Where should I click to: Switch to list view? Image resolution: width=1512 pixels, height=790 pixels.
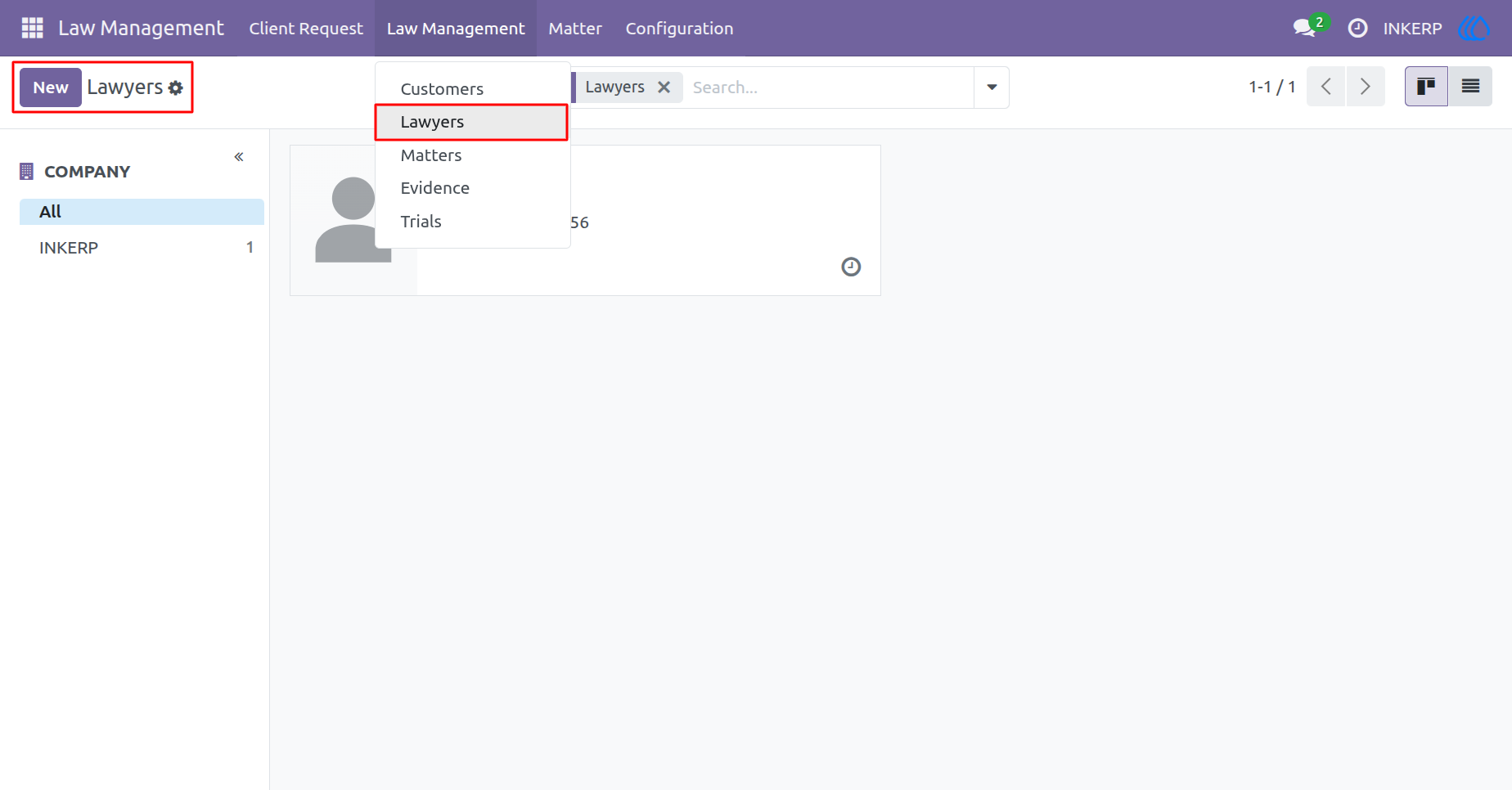[x=1470, y=87]
